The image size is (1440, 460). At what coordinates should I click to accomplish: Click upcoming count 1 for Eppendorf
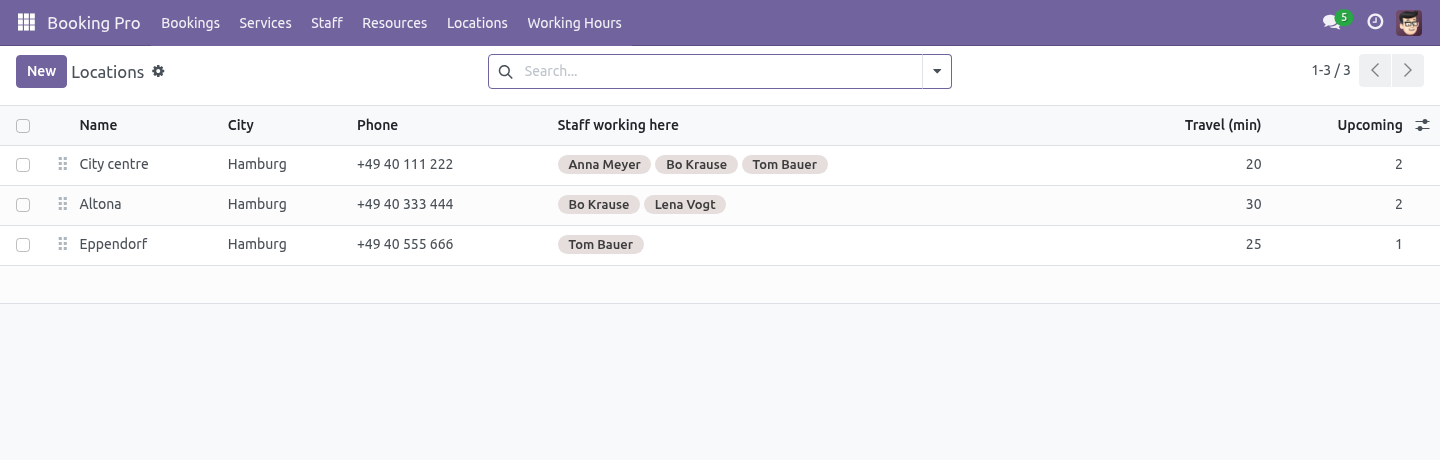pyautogui.click(x=1399, y=244)
